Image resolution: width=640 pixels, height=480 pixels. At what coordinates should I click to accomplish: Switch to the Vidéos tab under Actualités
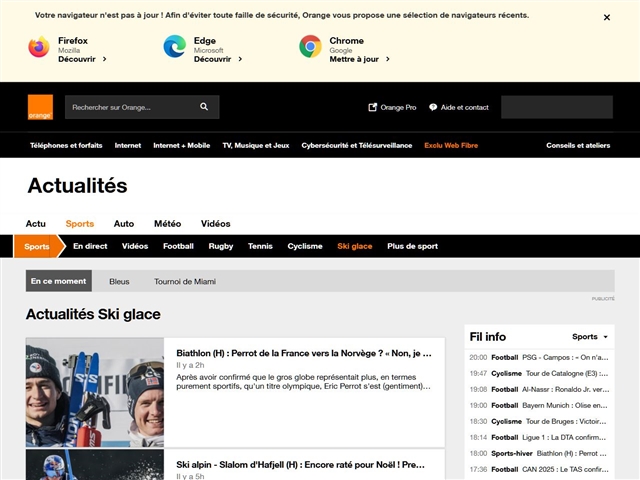click(216, 224)
